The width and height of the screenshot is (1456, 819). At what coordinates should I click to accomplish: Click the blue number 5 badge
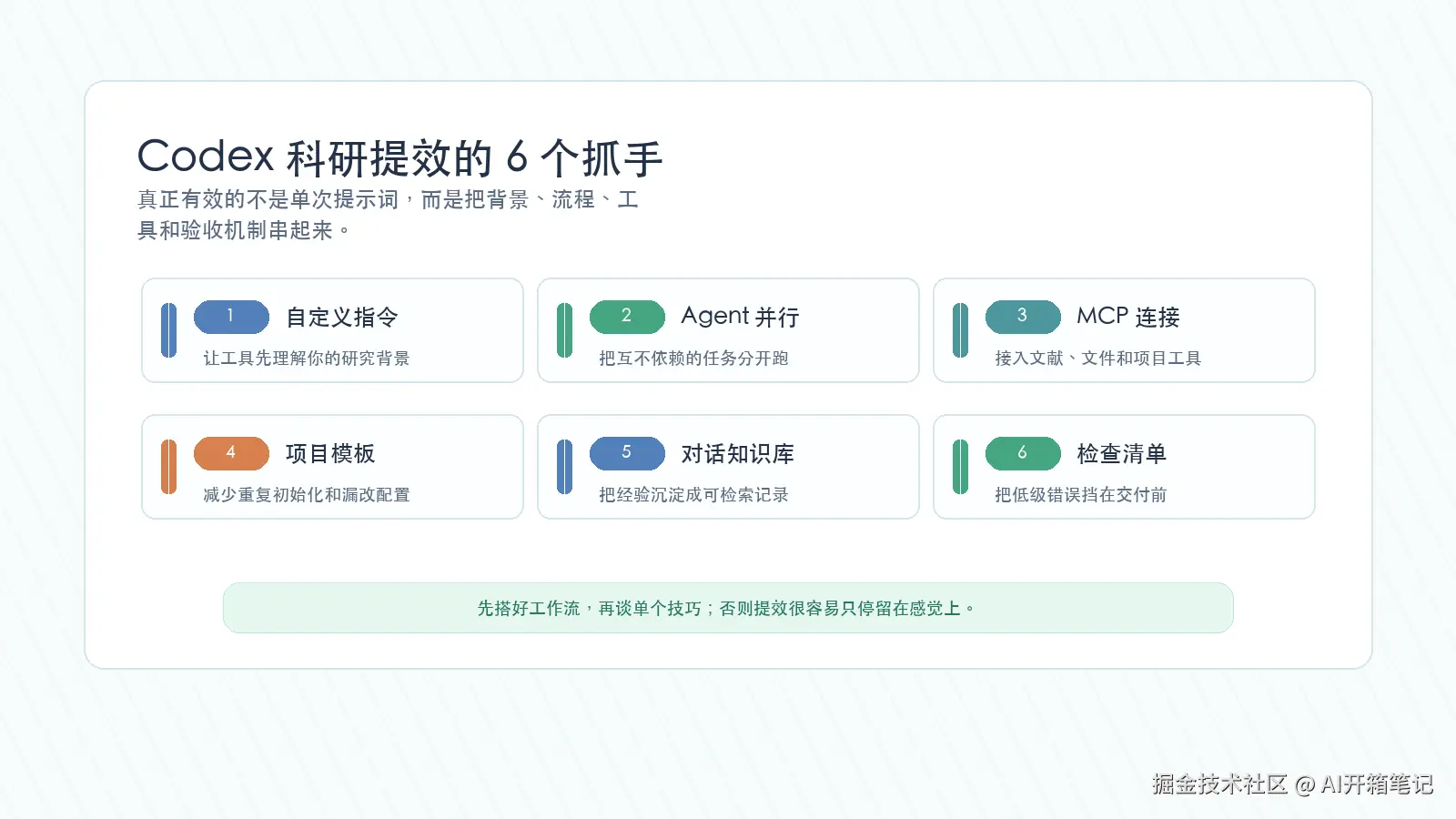[x=627, y=453]
